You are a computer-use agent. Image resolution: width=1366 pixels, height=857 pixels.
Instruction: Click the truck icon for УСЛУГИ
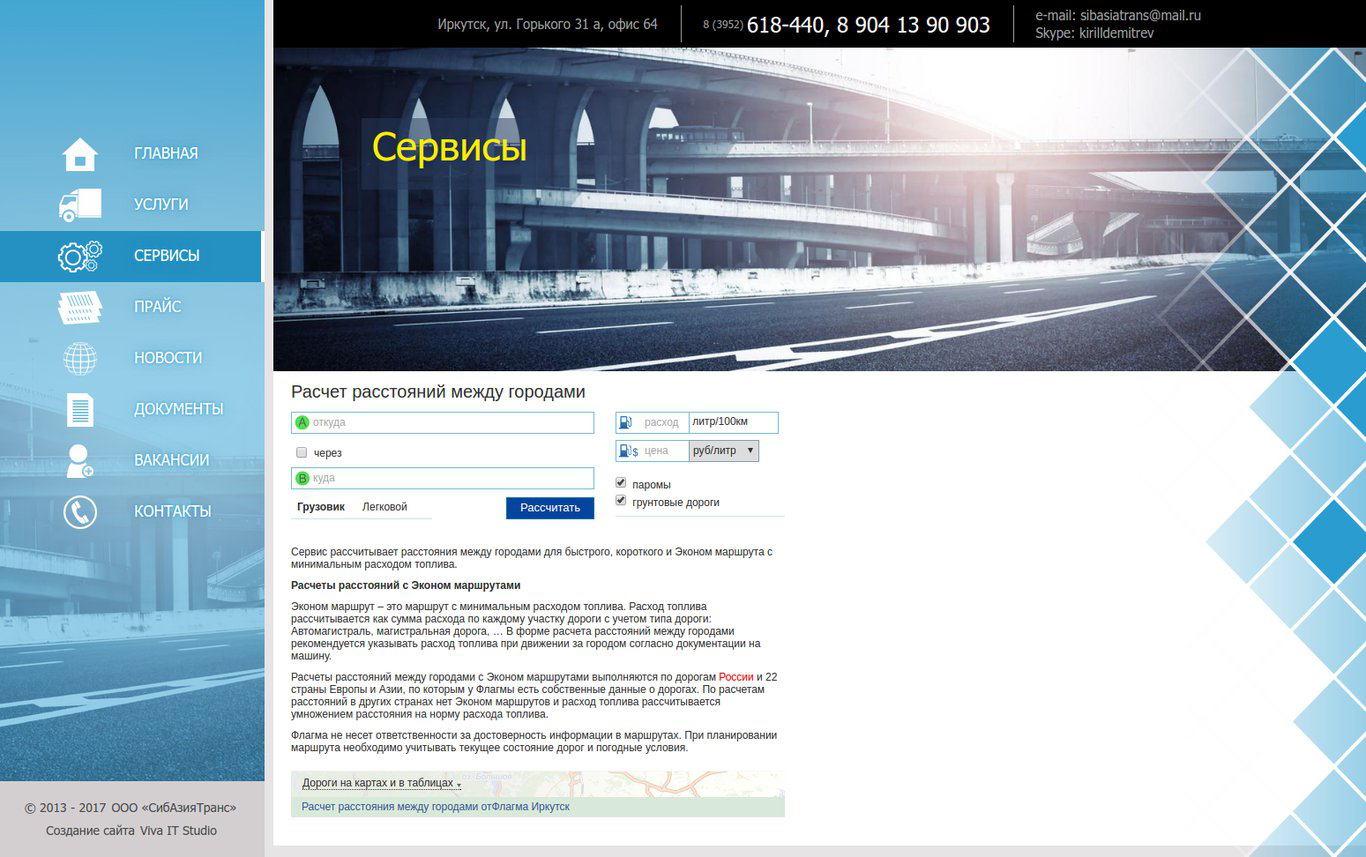tap(80, 205)
